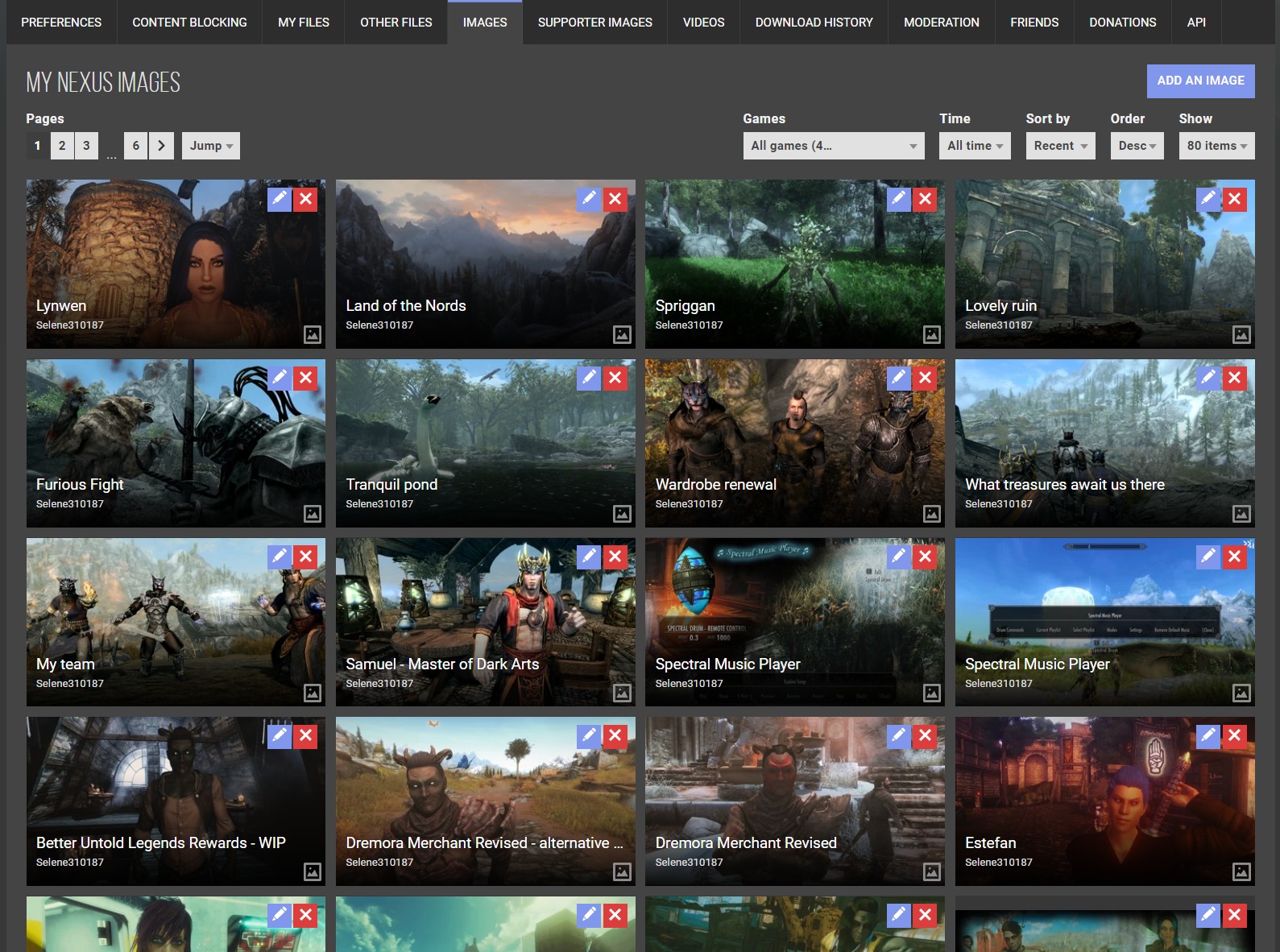Viewport: 1280px width, 952px height.
Task: Edit the Spriggan image with pencil icon
Action: click(898, 199)
